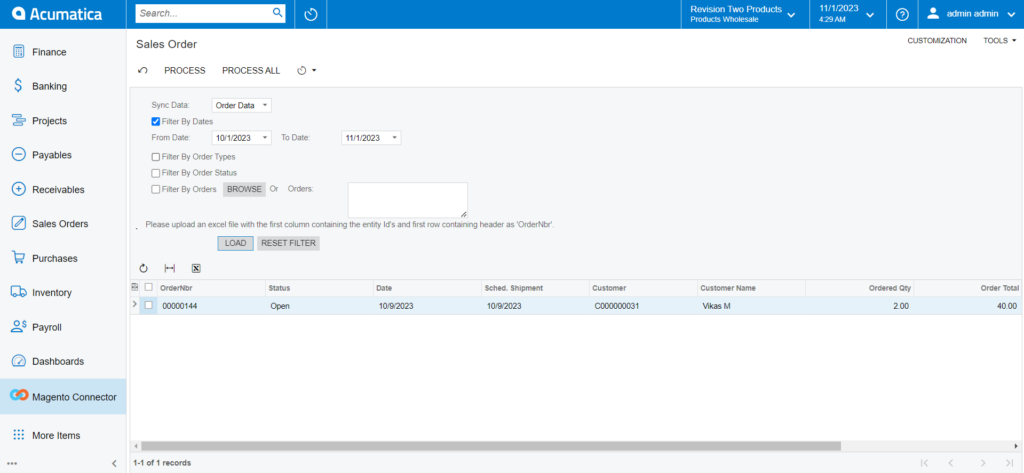Screen dimensions: 1024x473
Task: Select Magento Connector in sidebar
Action: point(63,396)
